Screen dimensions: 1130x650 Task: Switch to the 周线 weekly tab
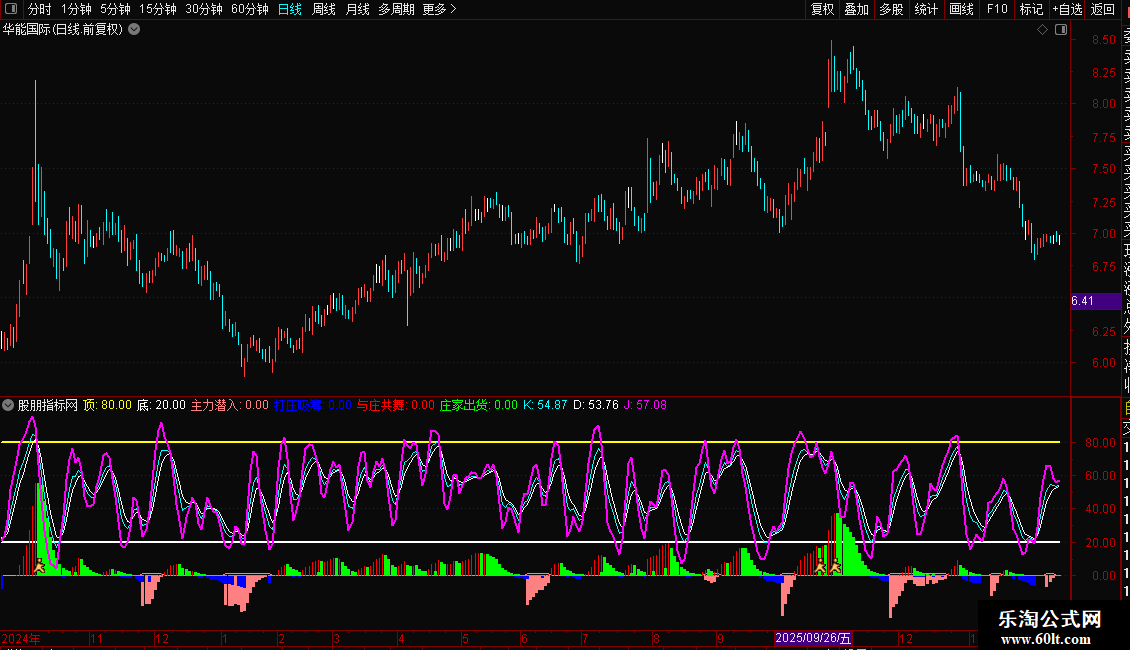[x=324, y=9]
